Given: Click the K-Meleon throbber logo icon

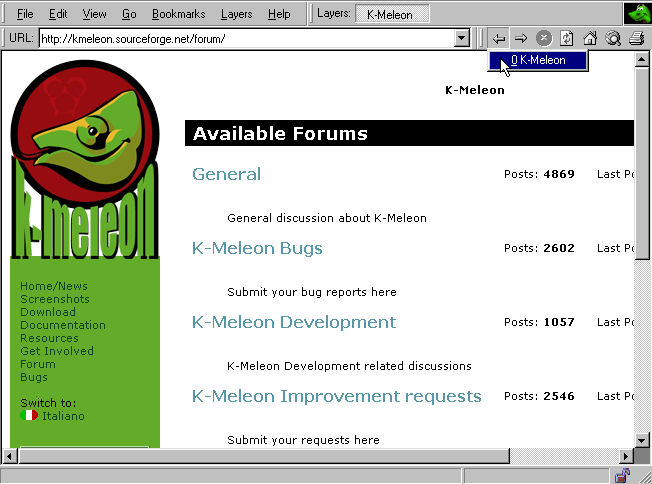Looking at the screenshot, I should pos(636,14).
